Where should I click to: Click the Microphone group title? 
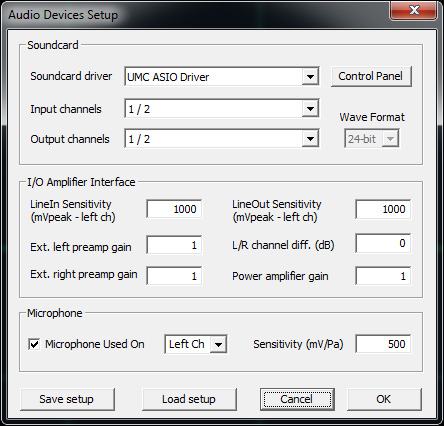point(54,313)
